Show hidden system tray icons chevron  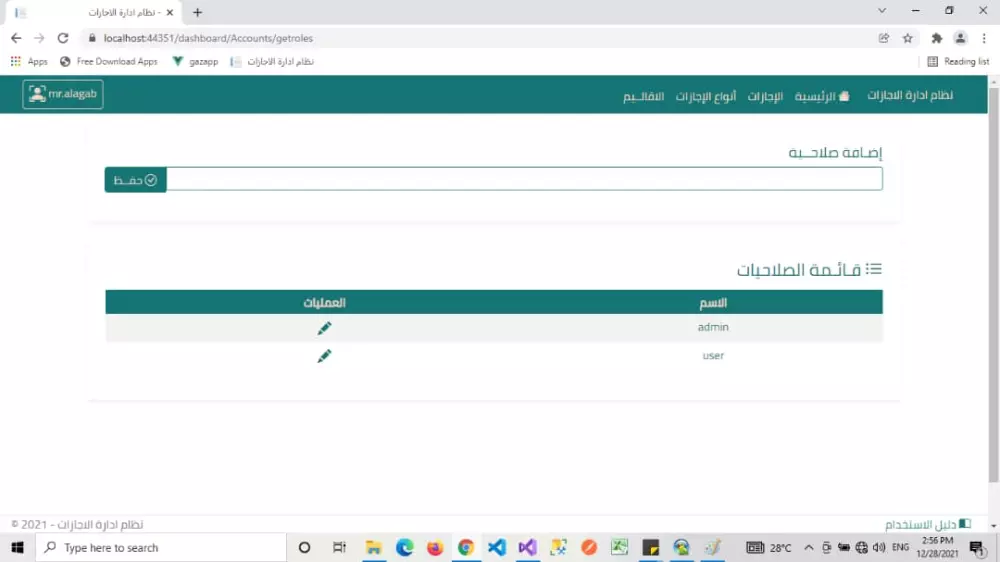click(x=809, y=547)
